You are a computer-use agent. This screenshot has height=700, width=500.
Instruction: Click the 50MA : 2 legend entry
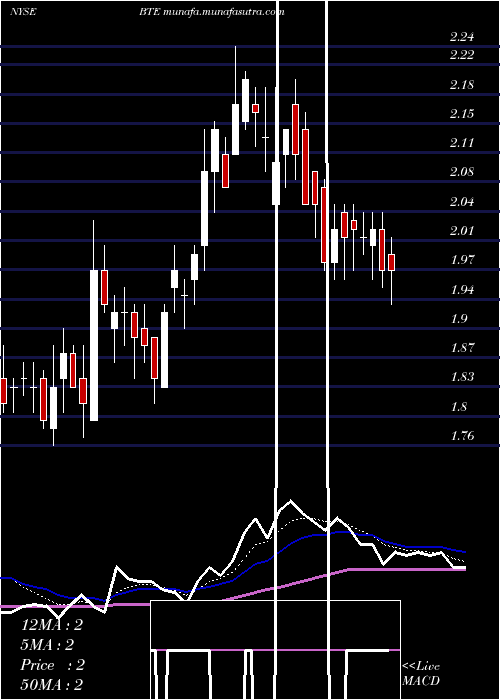(52, 684)
